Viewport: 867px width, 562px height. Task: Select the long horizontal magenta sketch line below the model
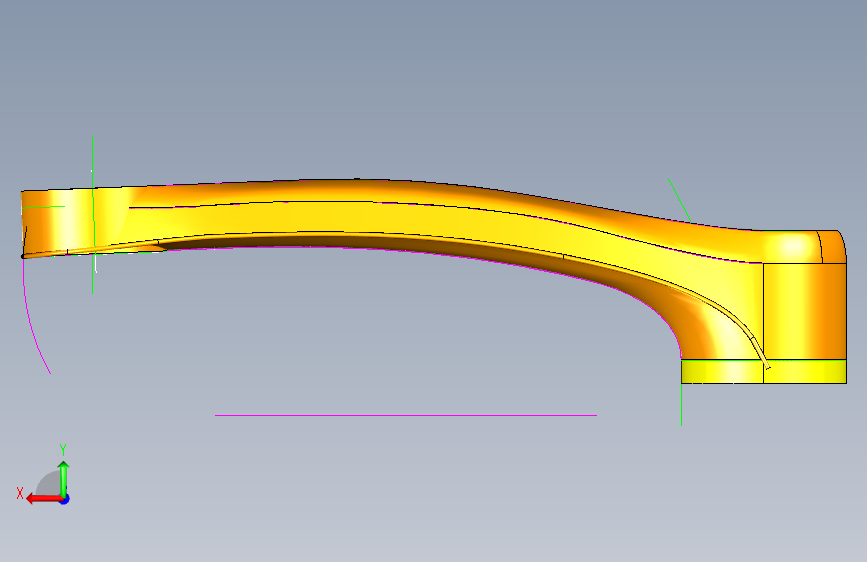406,415
